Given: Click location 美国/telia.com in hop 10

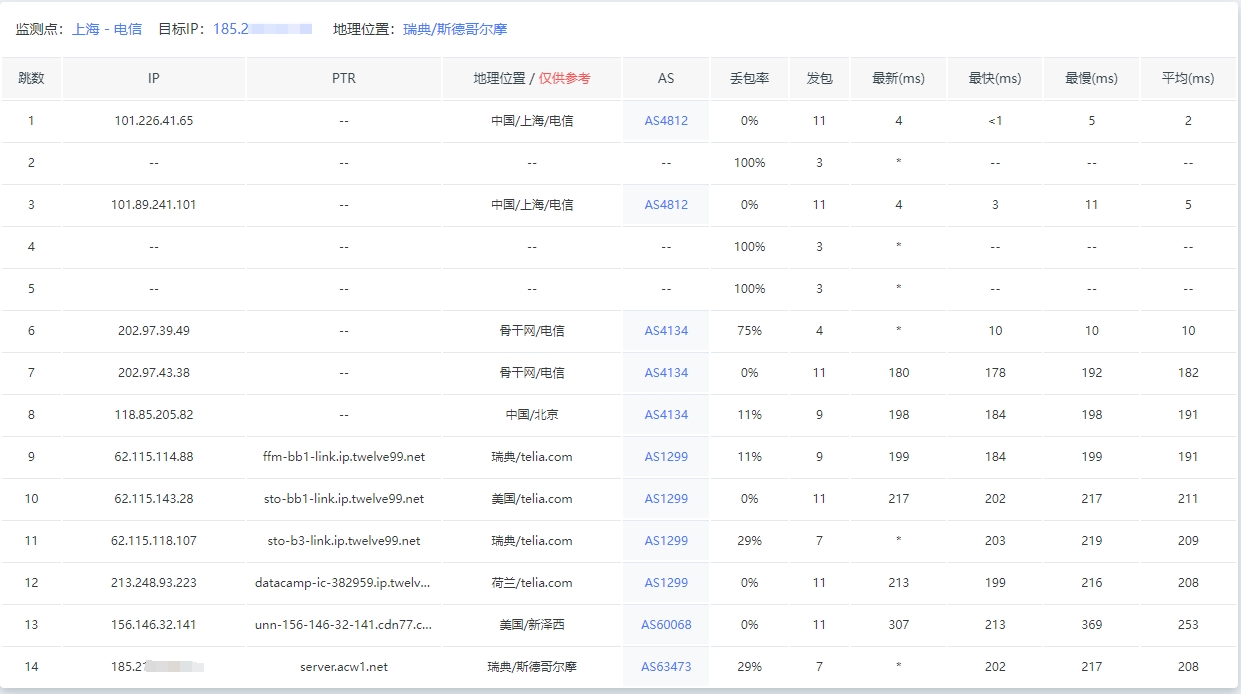Looking at the screenshot, I should (x=532, y=499).
